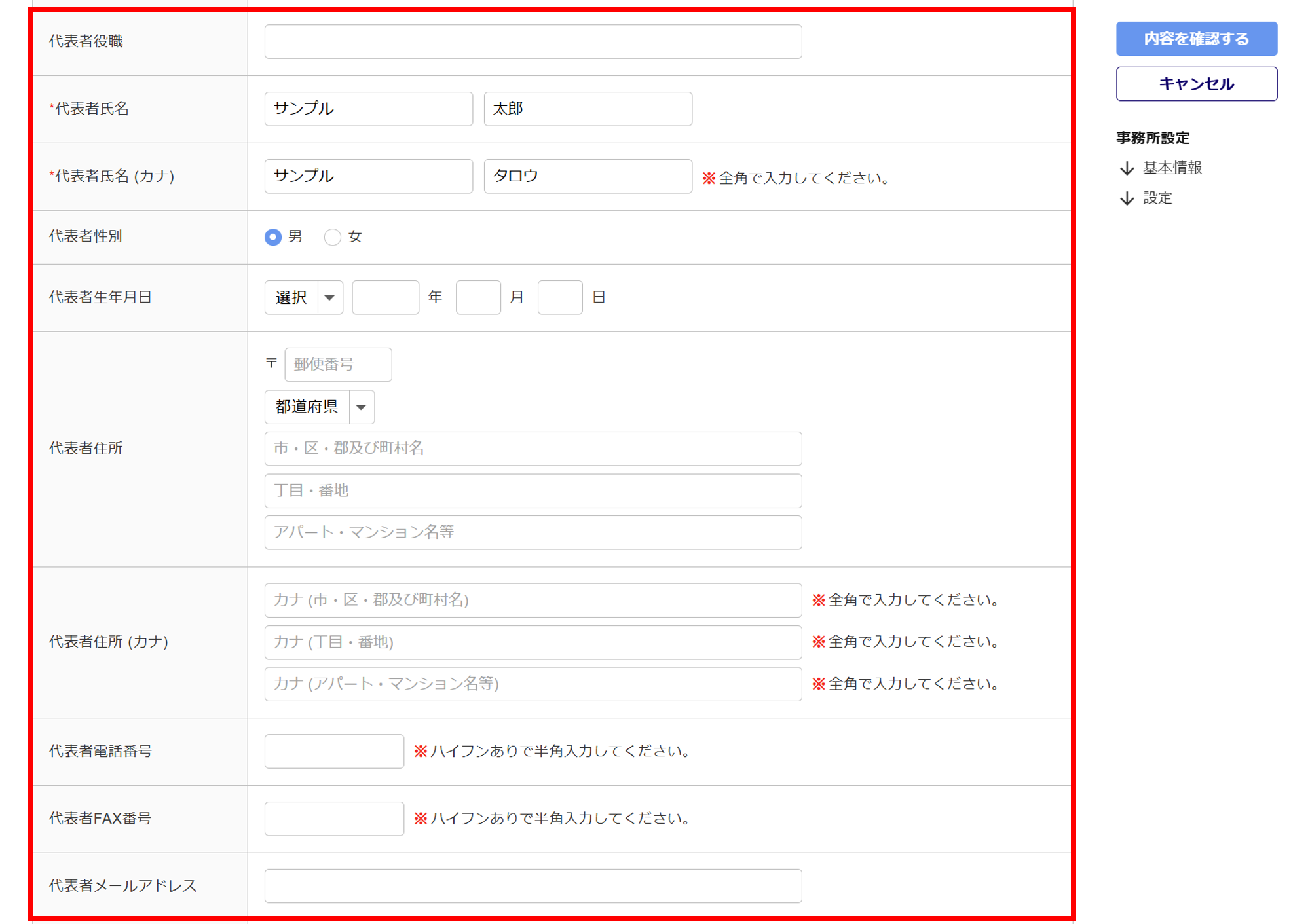
Task: Open the 選択 era dropdown for birthdate
Action: [x=303, y=297]
